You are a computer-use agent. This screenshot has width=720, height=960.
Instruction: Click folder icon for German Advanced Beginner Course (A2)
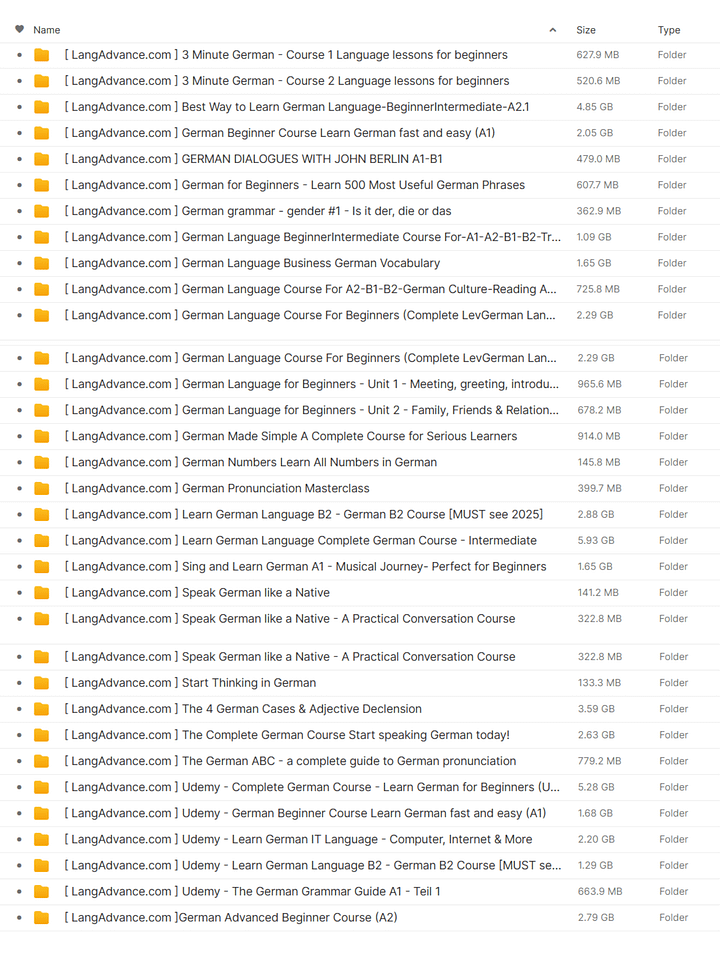click(42, 918)
